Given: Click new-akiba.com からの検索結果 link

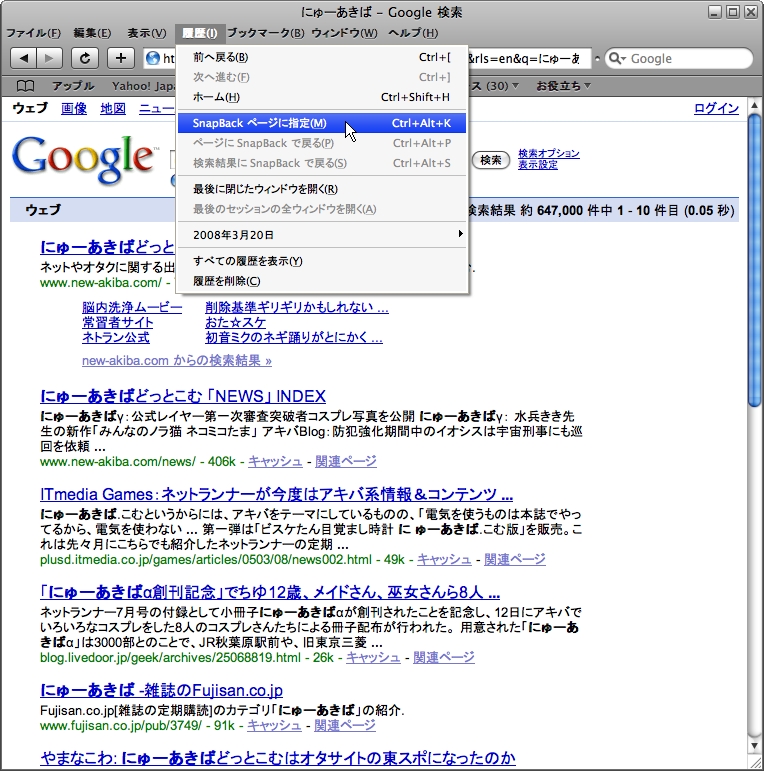Looking at the screenshot, I should coord(176,360).
